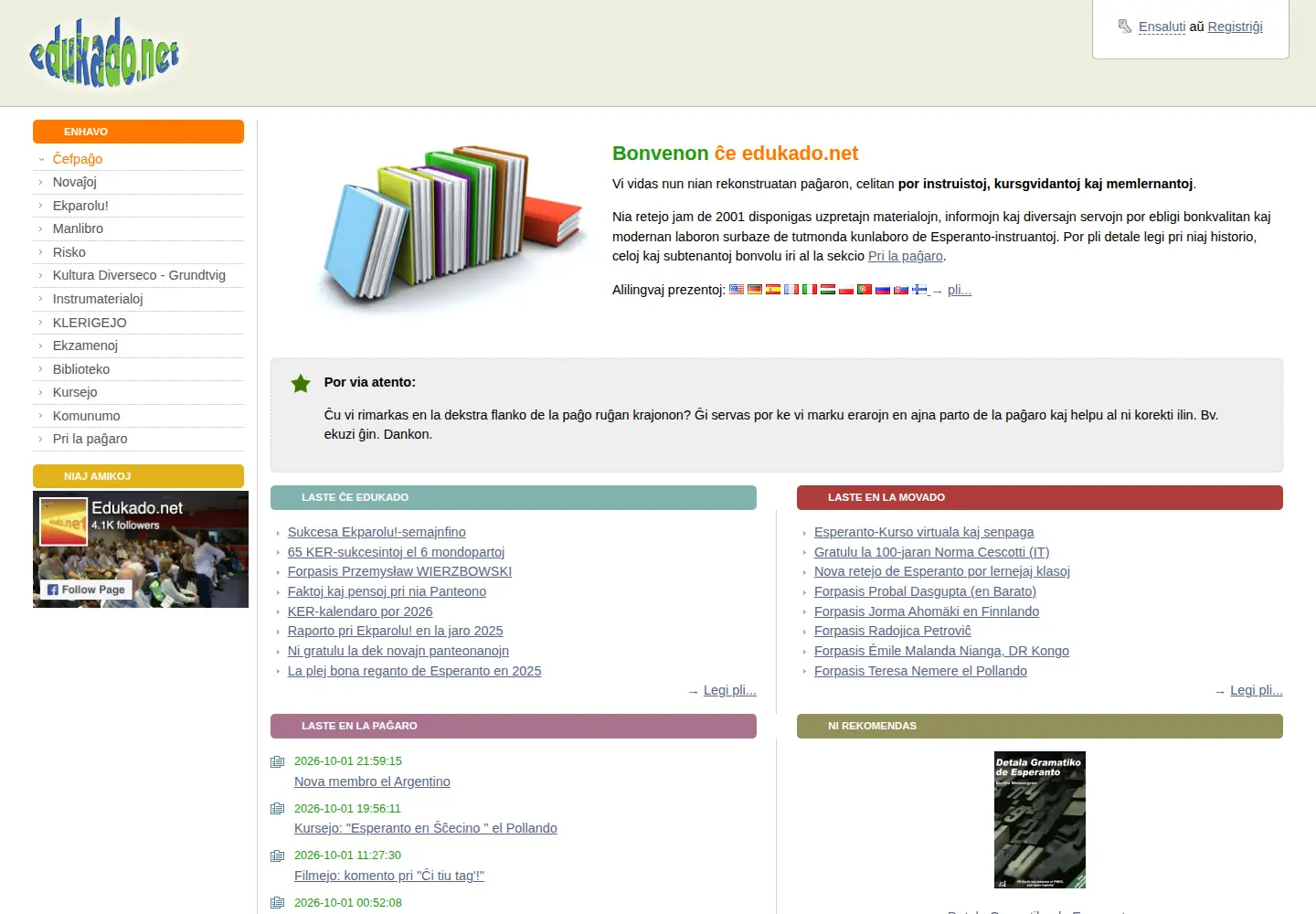
Task: Open the Ekparolu! menu item
Action: (80, 206)
